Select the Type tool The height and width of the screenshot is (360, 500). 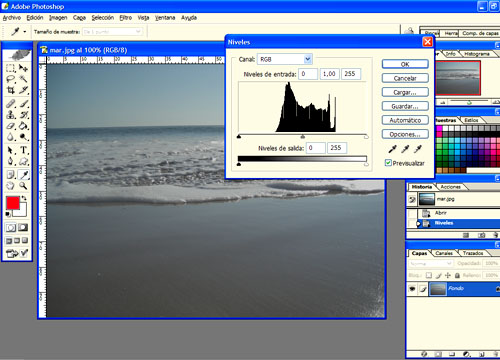tap(23, 150)
